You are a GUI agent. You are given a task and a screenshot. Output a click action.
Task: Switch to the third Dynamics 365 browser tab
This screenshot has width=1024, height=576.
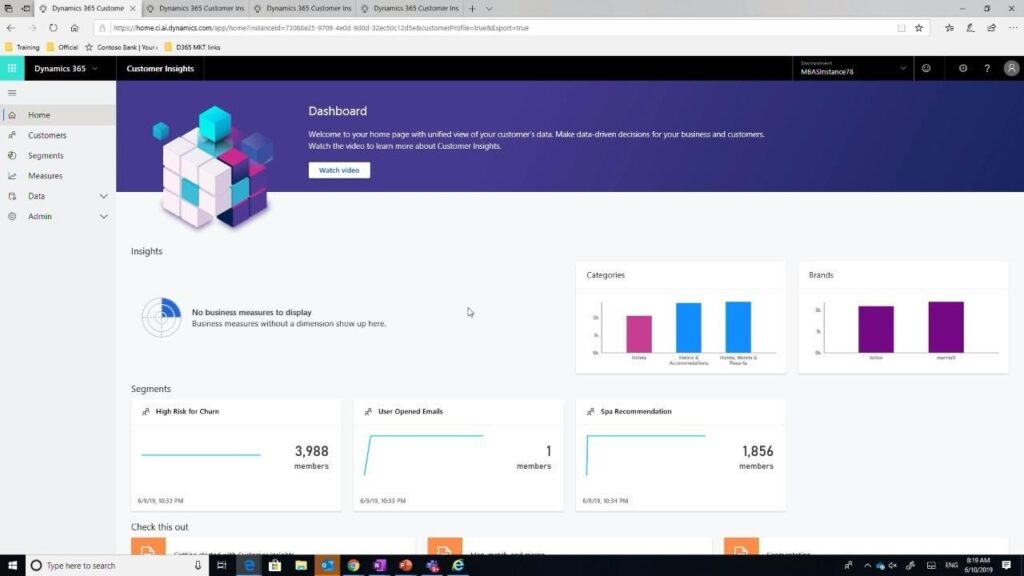[303, 8]
